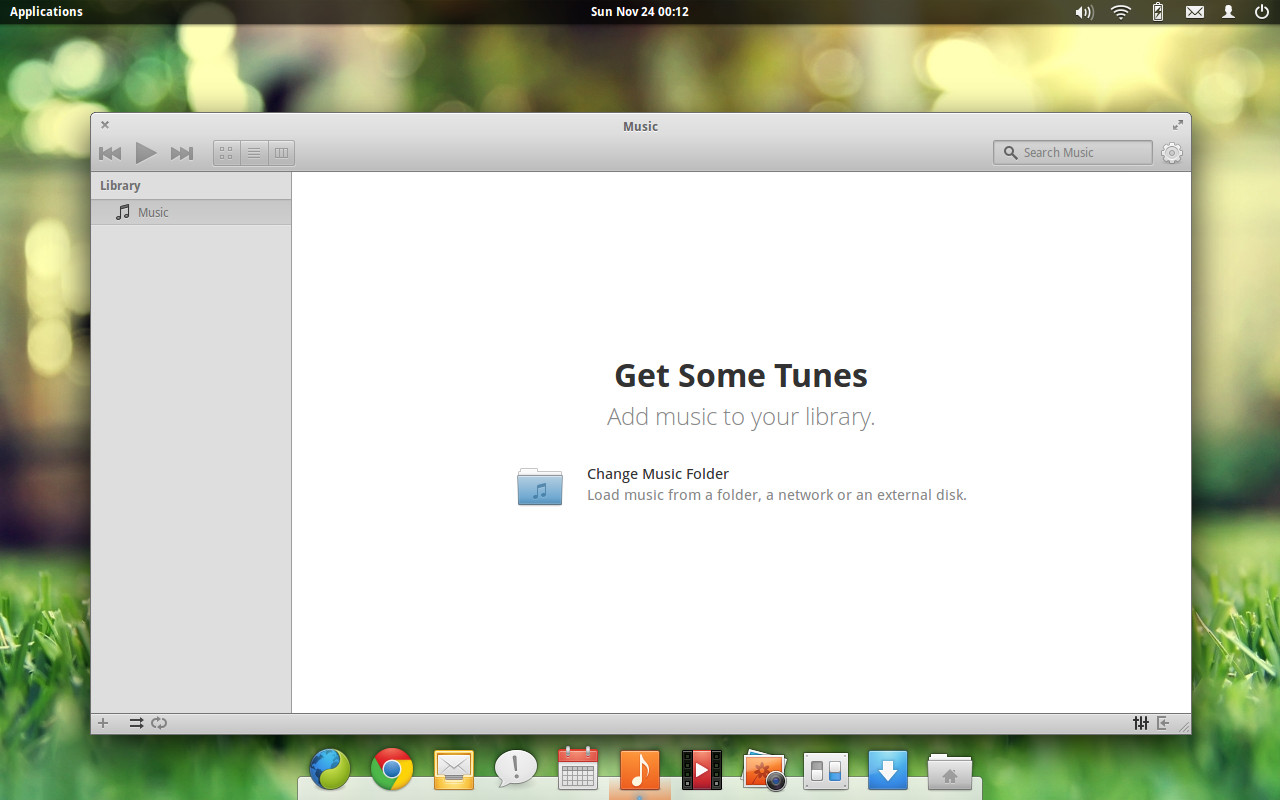
Task: Open the chat notification app in dock
Action: click(x=516, y=768)
